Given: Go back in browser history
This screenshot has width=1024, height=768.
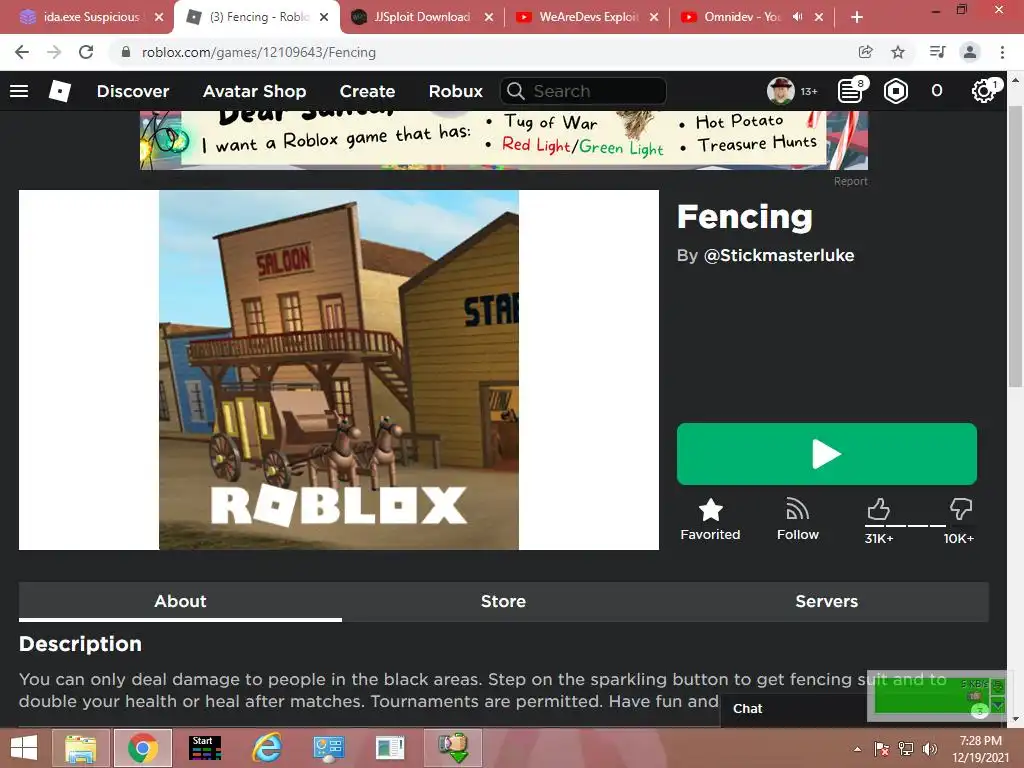Looking at the screenshot, I should point(22,52).
